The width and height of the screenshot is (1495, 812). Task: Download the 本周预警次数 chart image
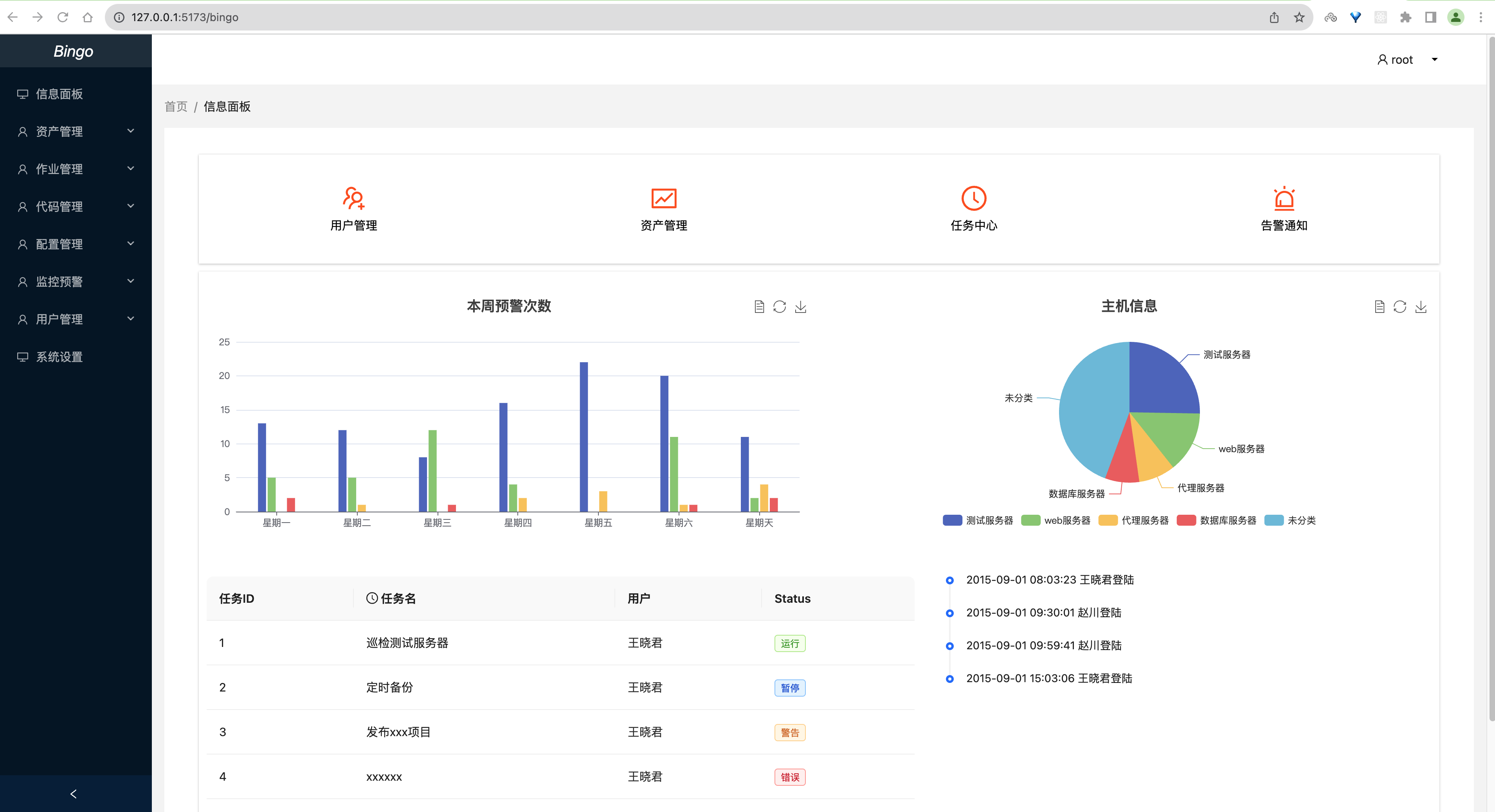(x=800, y=307)
